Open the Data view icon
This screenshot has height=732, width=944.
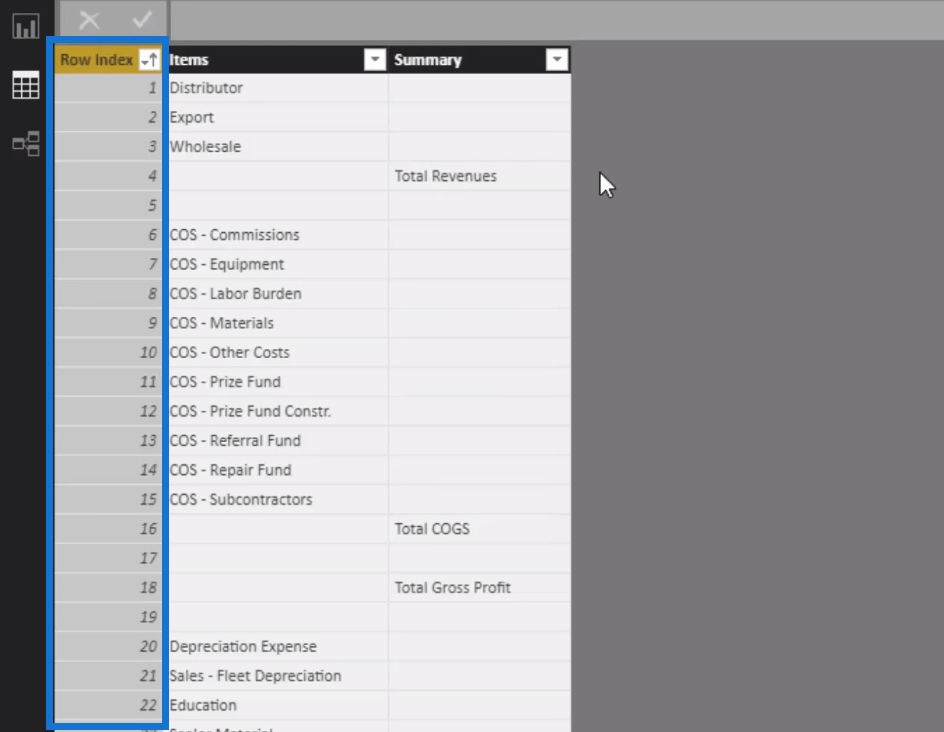click(25, 84)
